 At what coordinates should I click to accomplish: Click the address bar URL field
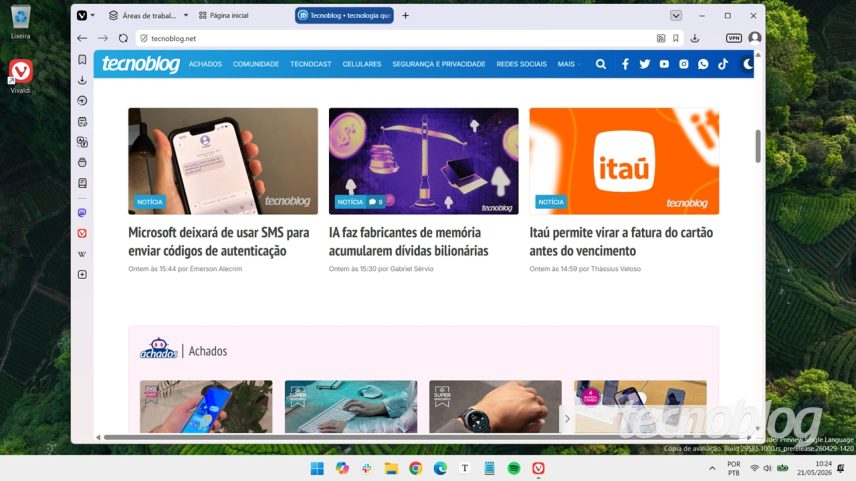[x=393, y=38]
